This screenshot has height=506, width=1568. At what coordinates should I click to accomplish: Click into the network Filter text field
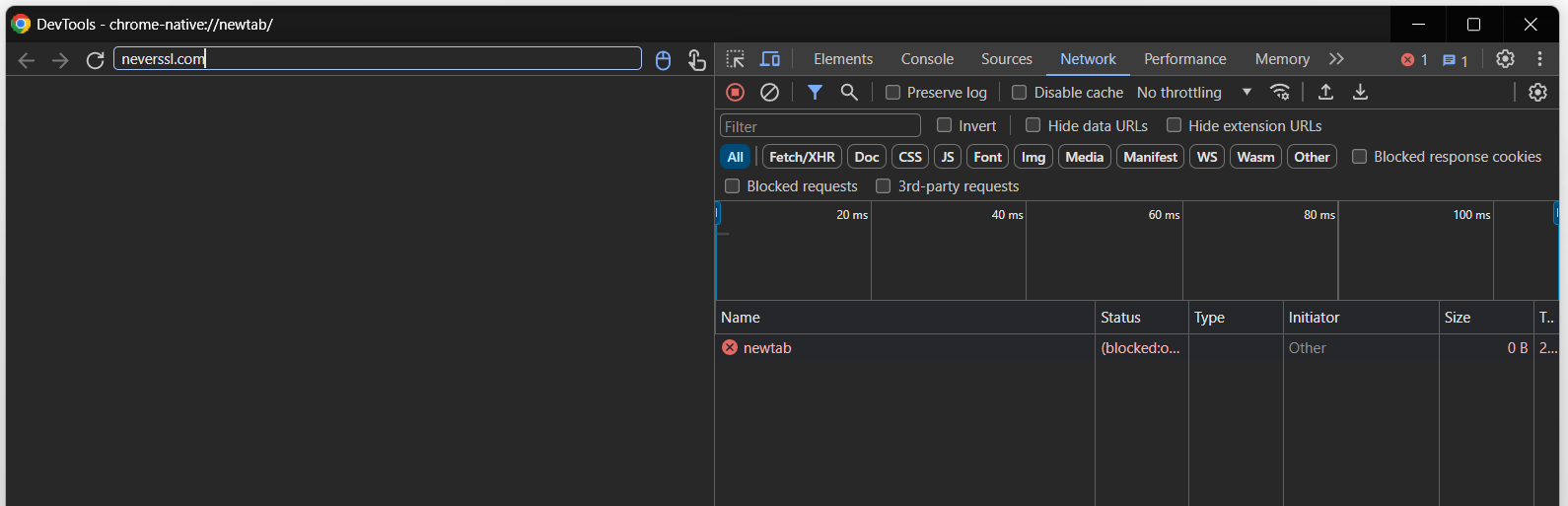click(x=820, y=126)
